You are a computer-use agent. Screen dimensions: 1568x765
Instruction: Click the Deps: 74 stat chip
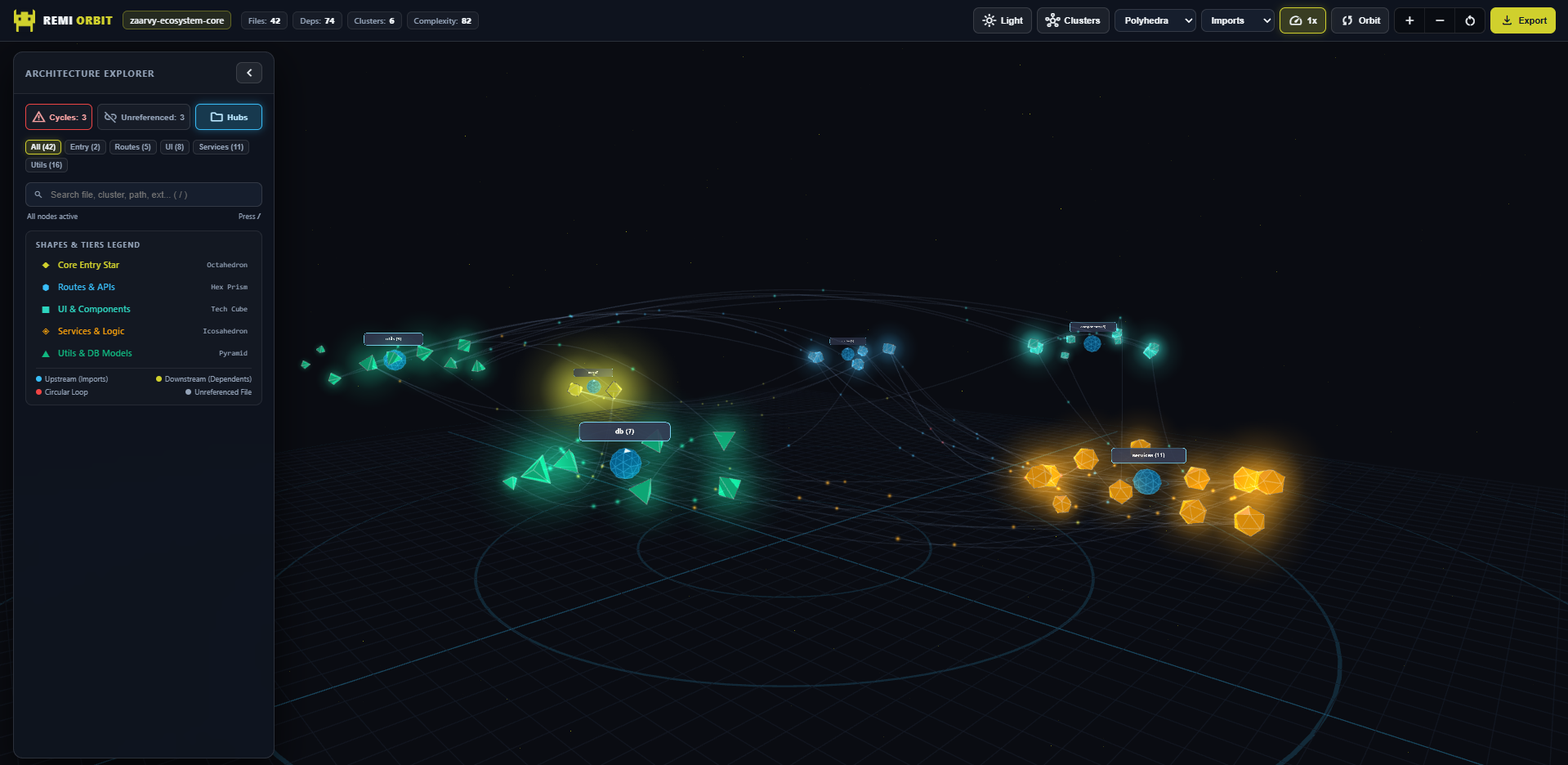(317, 20)
